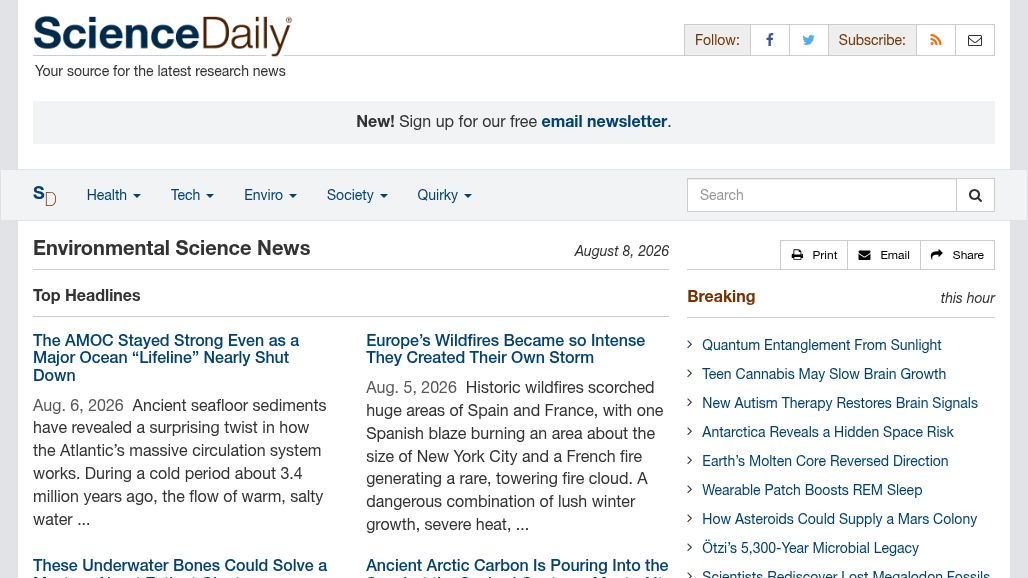
Task: Open AMOC Stayed Strong headline
Action: 166,358
